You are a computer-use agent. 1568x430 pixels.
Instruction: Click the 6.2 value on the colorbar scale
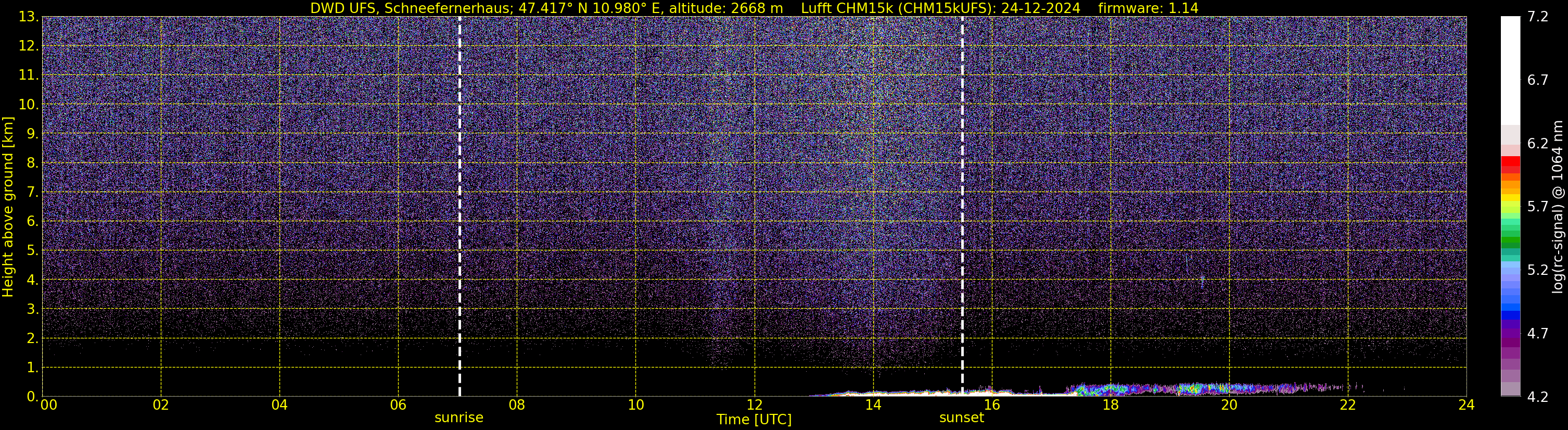click(1538, 143)
